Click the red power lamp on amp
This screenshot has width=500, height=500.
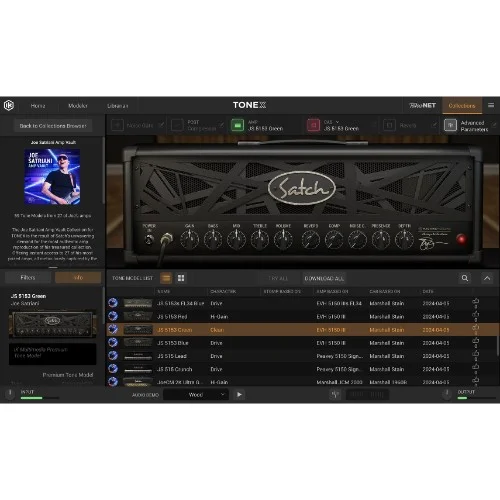point(461,239)
